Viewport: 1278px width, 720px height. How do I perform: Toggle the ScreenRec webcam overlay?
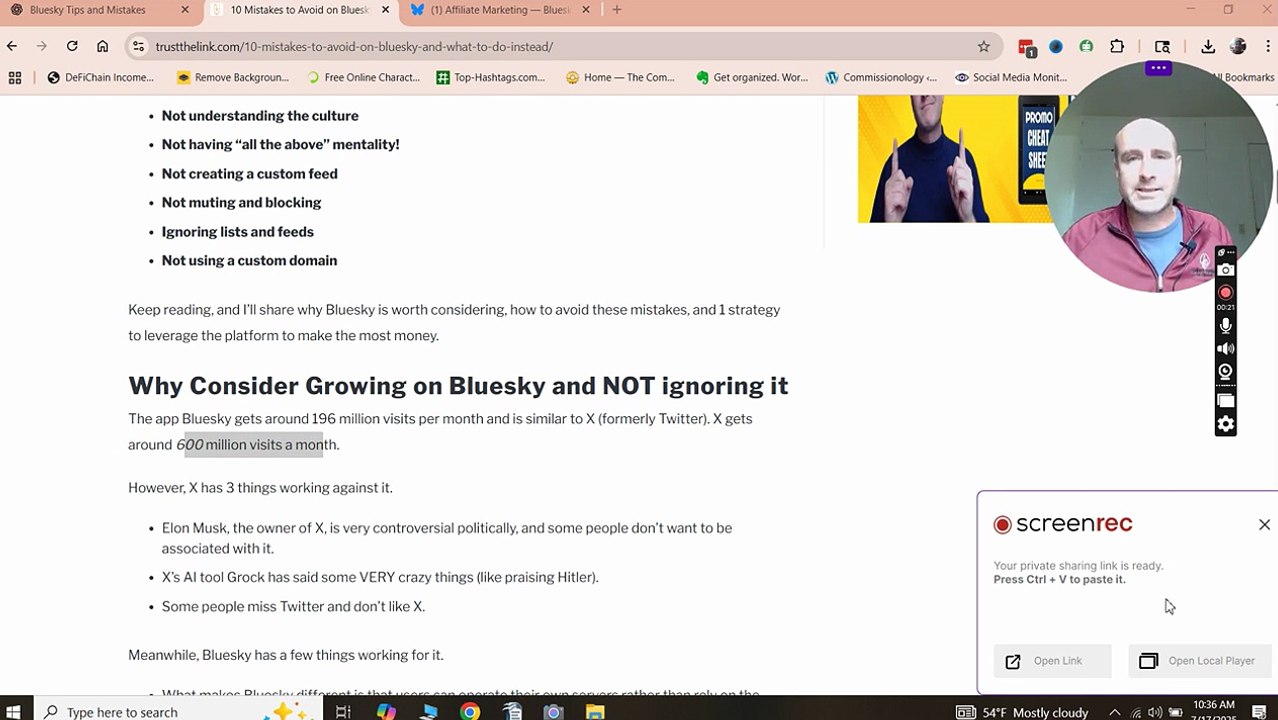pyautogui.click(x=1225, y=372)
